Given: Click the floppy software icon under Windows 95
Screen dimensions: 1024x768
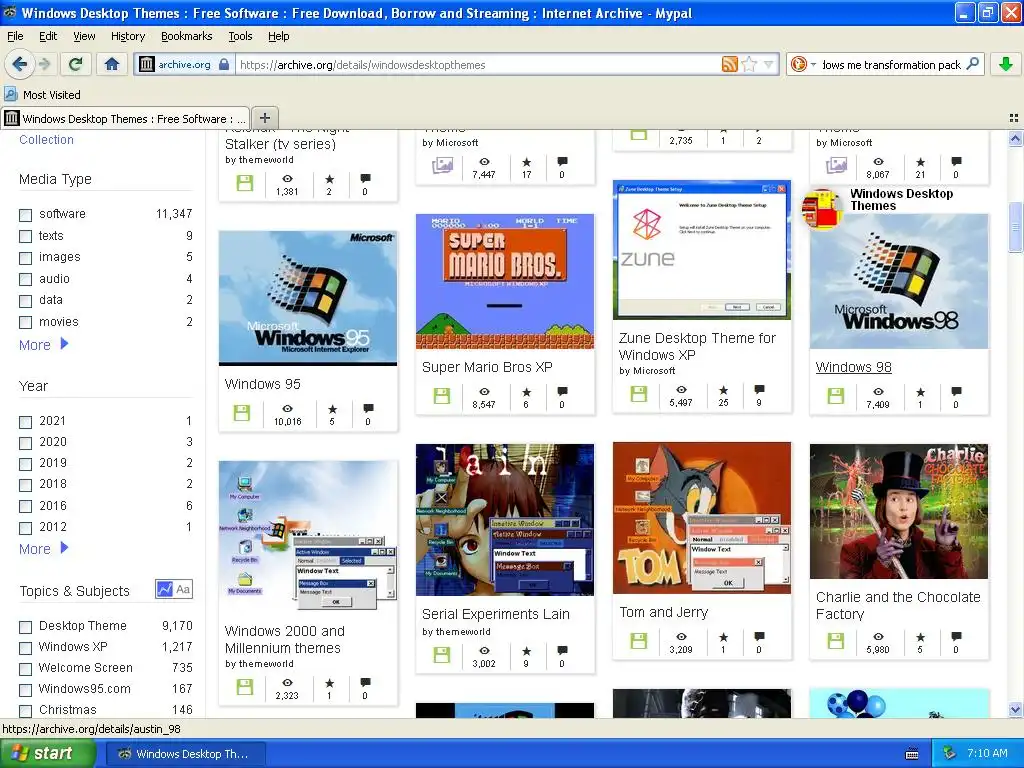Looking at the screenshot, I should 242,413.
